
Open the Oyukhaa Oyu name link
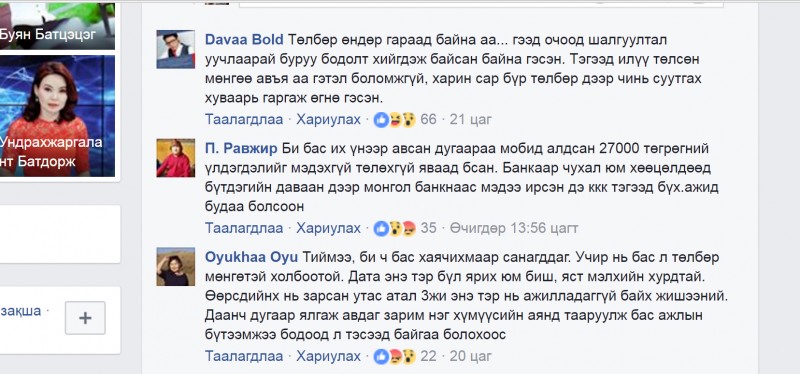coord(251,257)
